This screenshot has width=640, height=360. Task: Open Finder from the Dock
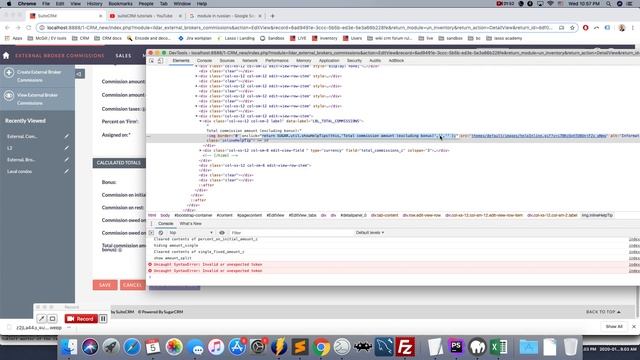tap(69, 347)
